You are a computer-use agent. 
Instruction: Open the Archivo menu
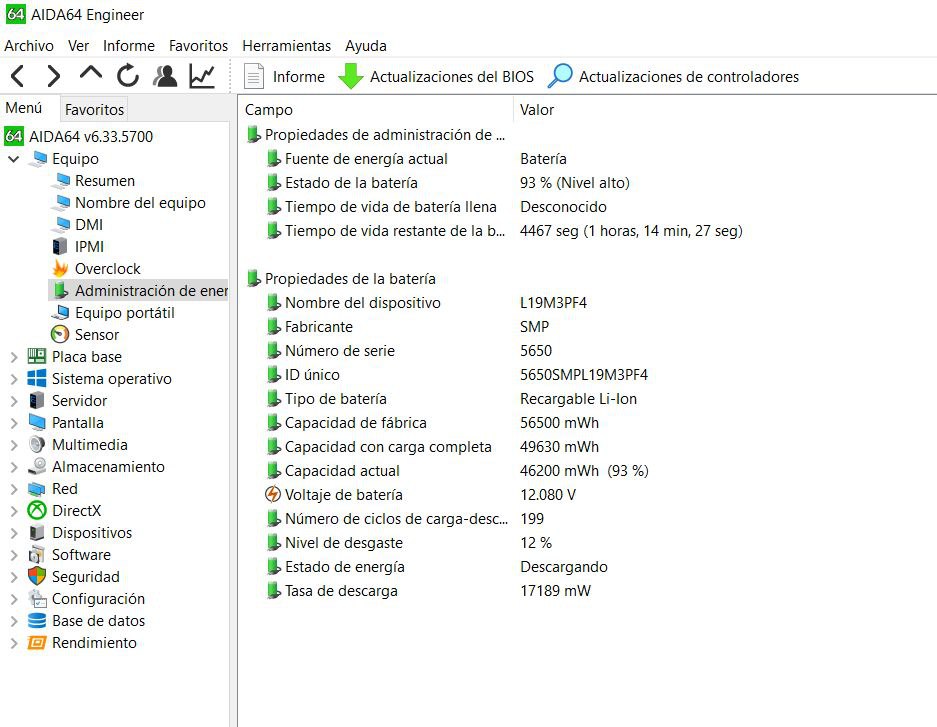coord(29,45)
